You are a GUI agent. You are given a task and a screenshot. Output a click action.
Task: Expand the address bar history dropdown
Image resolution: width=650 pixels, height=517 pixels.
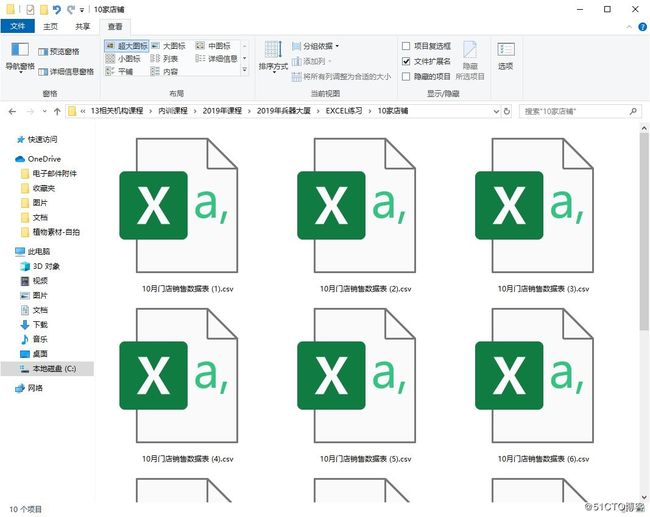click(496, 111)
